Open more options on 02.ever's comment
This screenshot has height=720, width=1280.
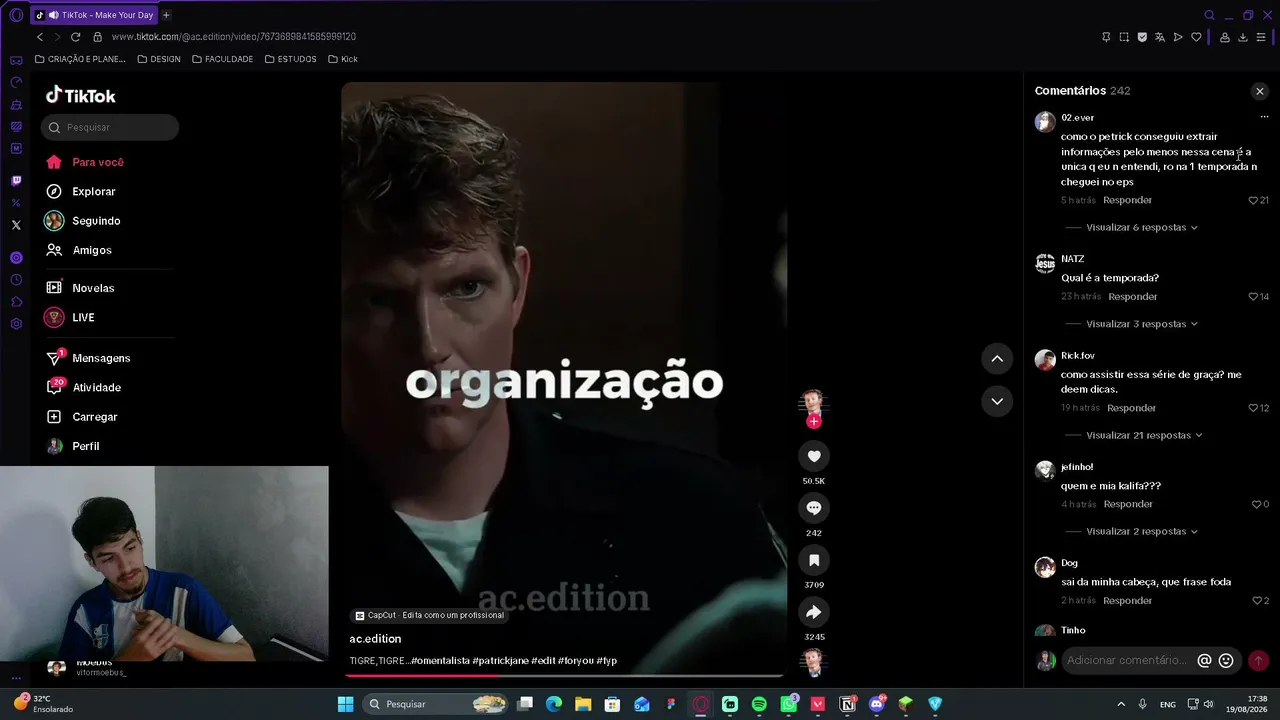pos(1264,117)
